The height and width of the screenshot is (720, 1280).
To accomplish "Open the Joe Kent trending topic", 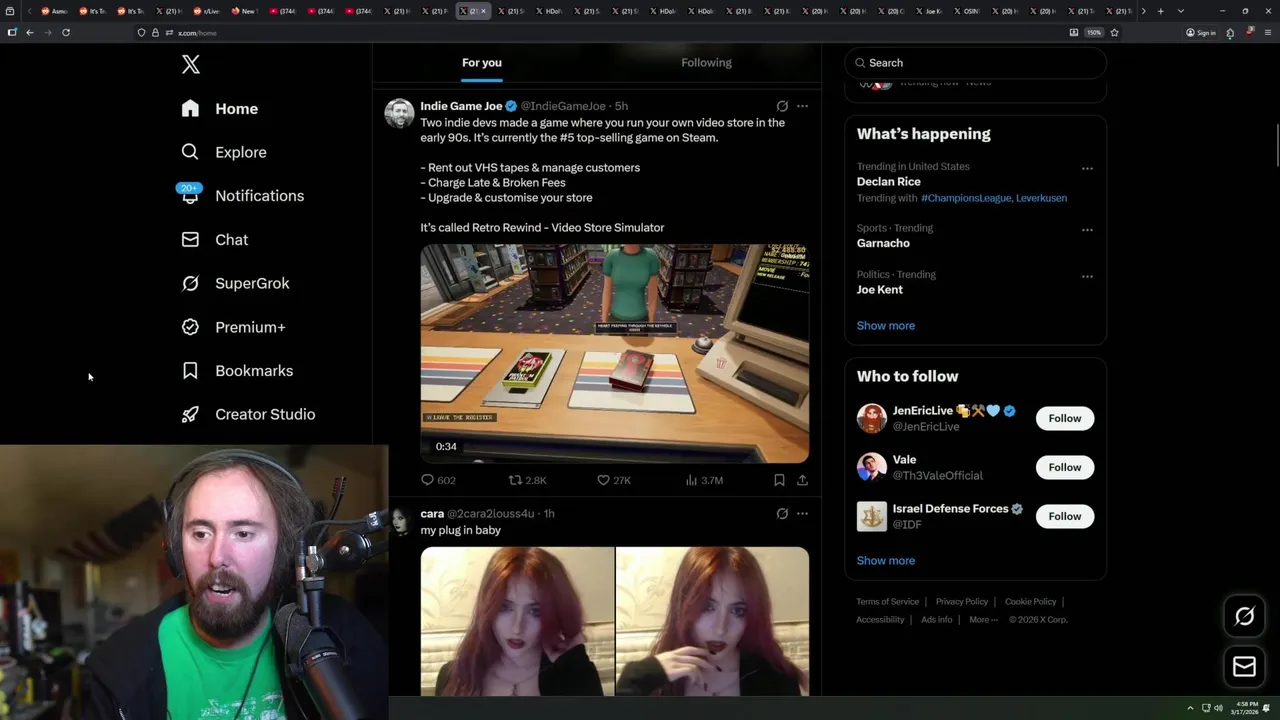I will [x=880, y=290].
